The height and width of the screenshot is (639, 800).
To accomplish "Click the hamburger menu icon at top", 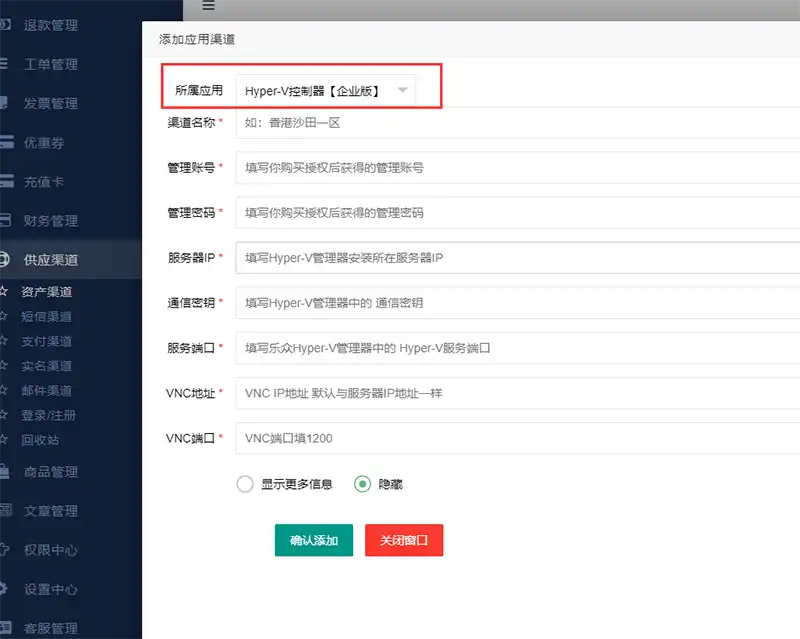I will pos(208,6).
